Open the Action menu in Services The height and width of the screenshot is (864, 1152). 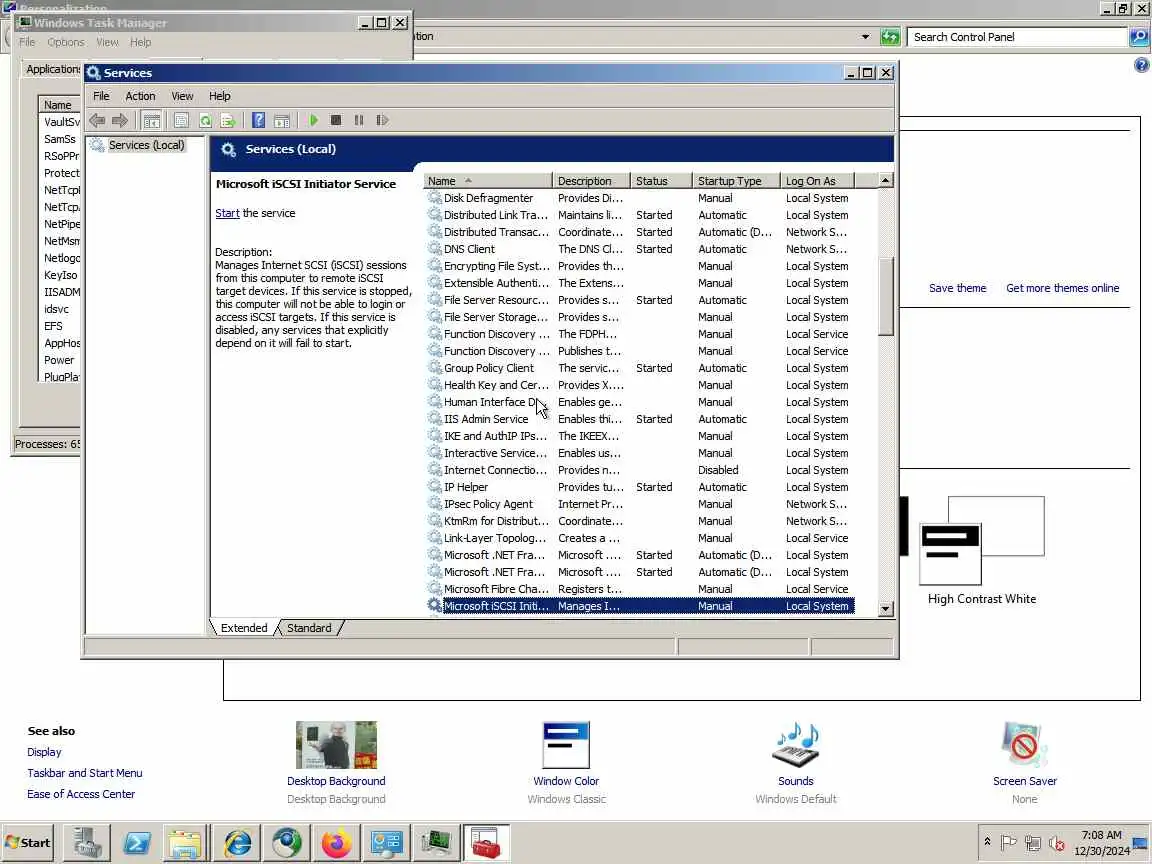[140, 96]
